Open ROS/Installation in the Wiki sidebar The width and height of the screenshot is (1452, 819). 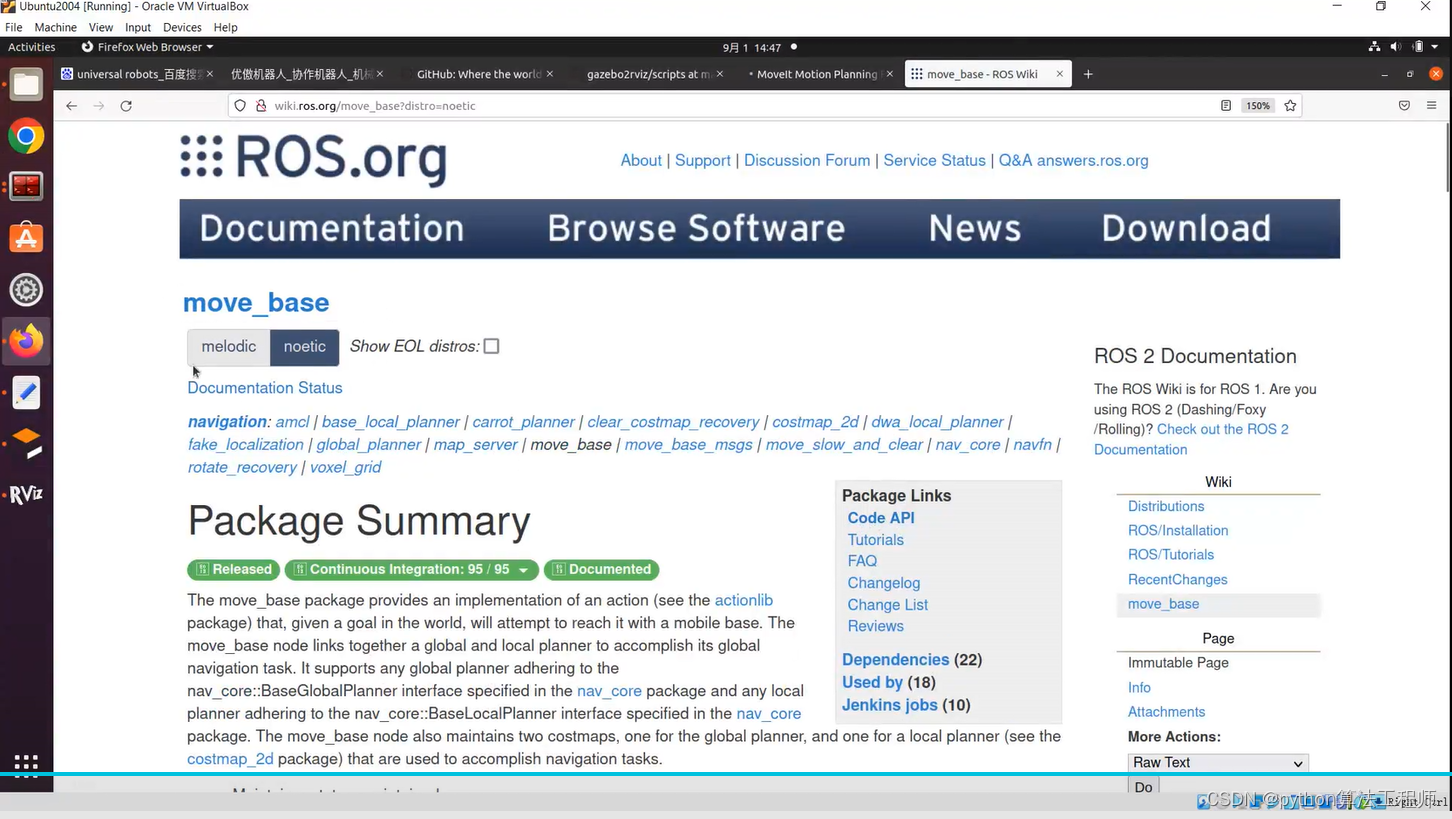click(x=1178, y=531)
